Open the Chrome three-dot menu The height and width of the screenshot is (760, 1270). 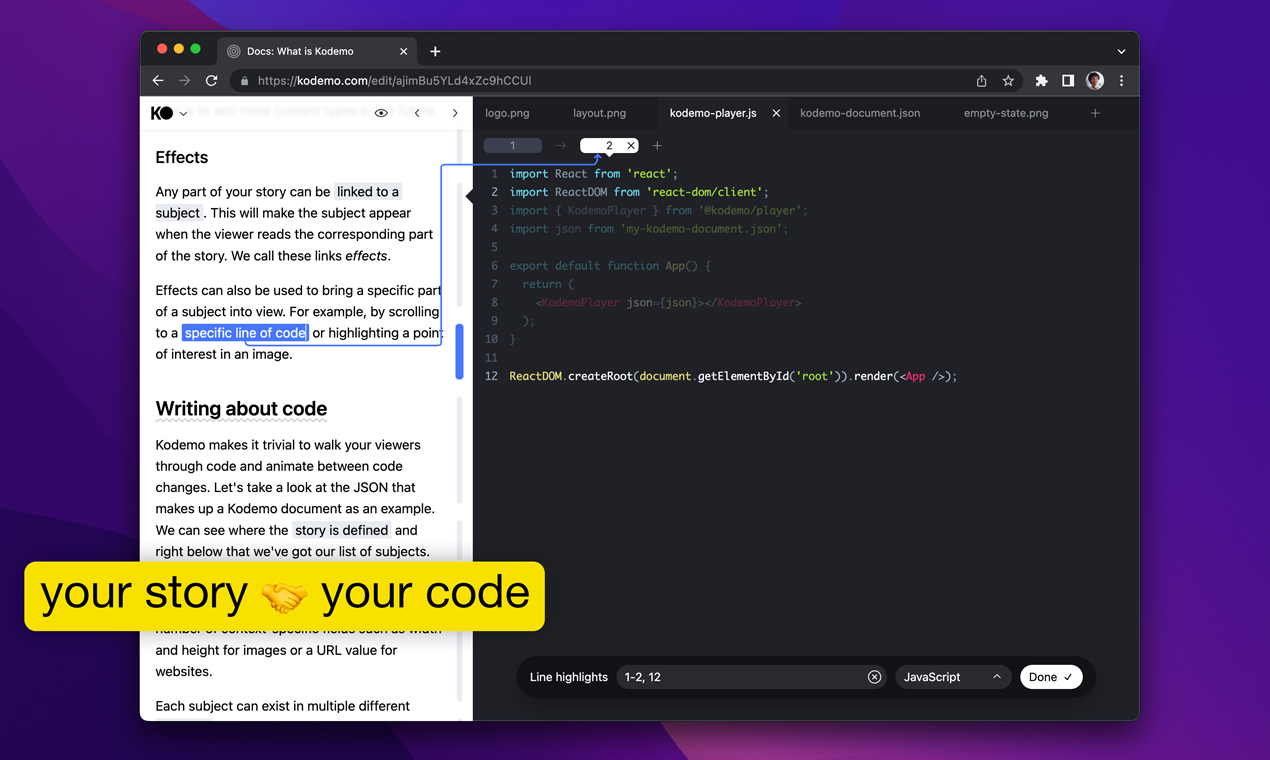pos(1121,81)
